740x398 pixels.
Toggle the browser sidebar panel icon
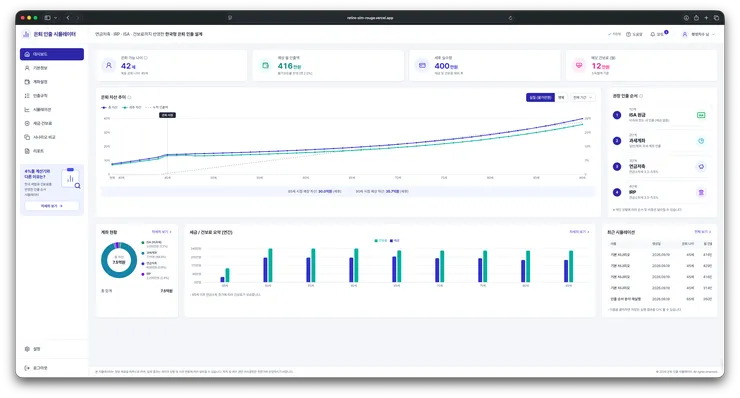click(48, 18)
